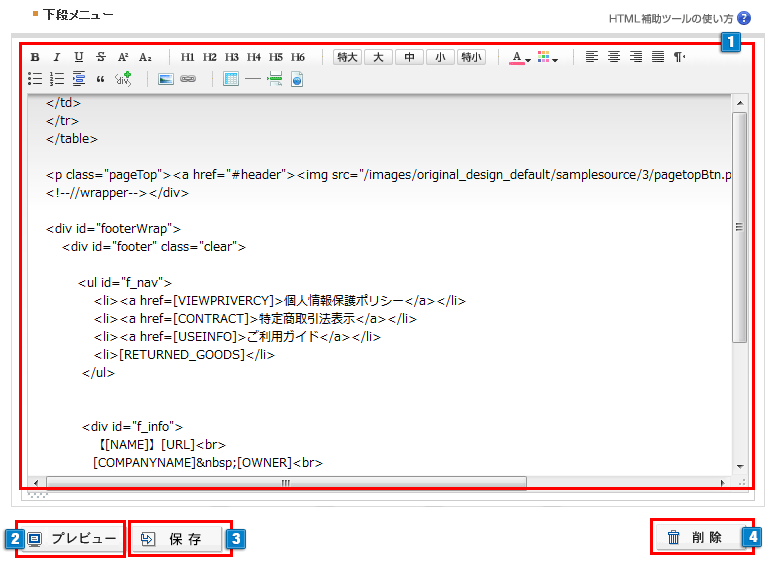Screen dimensions: 780x566
Task: Apply strikethrough to text
Action: (101, 57)
